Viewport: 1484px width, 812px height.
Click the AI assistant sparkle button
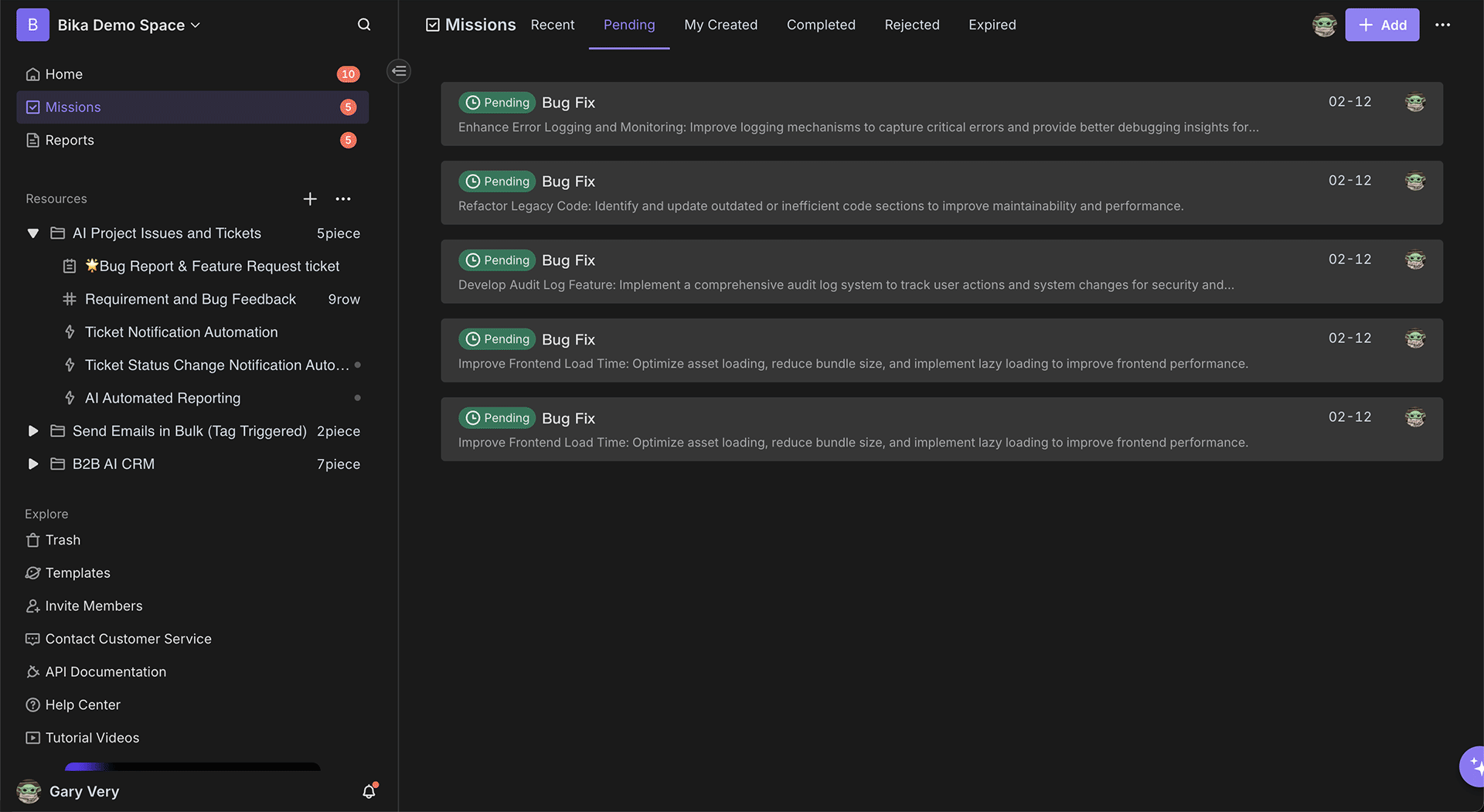click(x=1475, y=766)
